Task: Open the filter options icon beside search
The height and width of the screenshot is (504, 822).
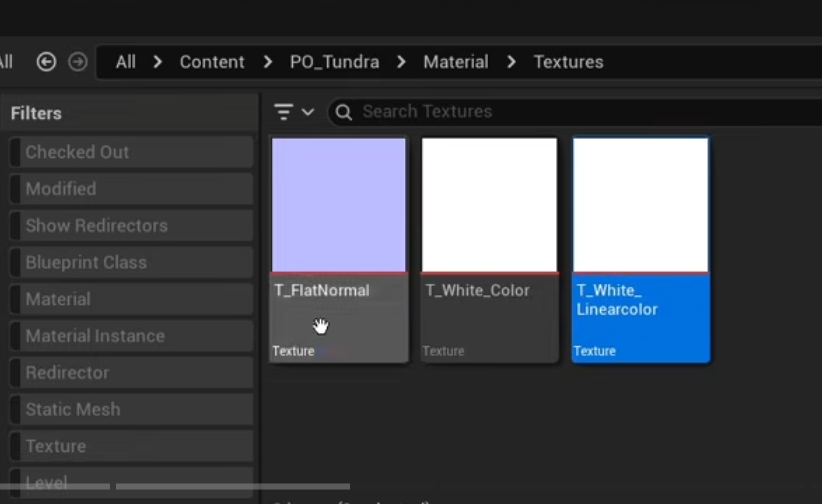Action: pos(283,112)
